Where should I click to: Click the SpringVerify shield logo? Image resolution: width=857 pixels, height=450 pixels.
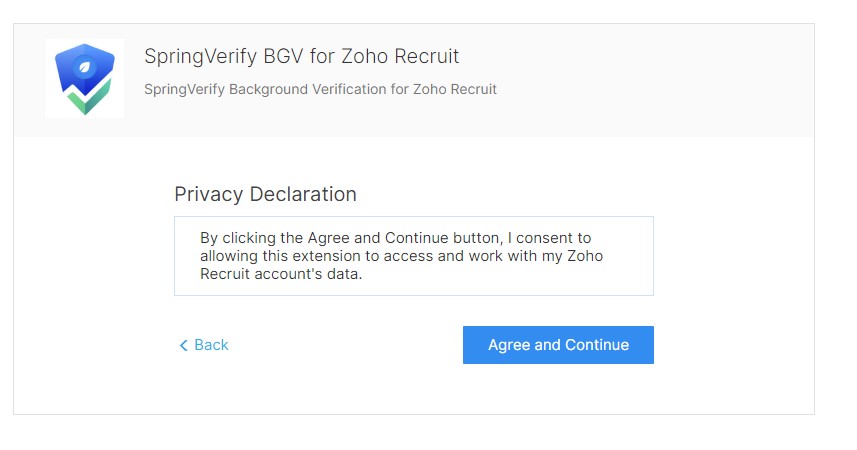(85, 79)
